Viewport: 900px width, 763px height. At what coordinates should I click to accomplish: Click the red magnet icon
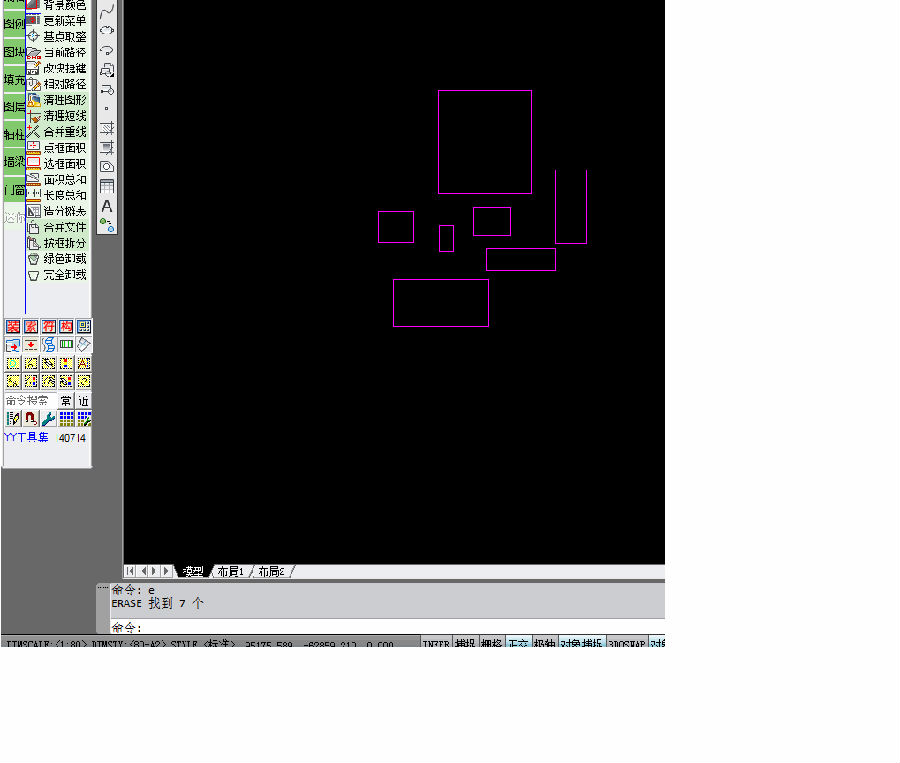point(31,419)
